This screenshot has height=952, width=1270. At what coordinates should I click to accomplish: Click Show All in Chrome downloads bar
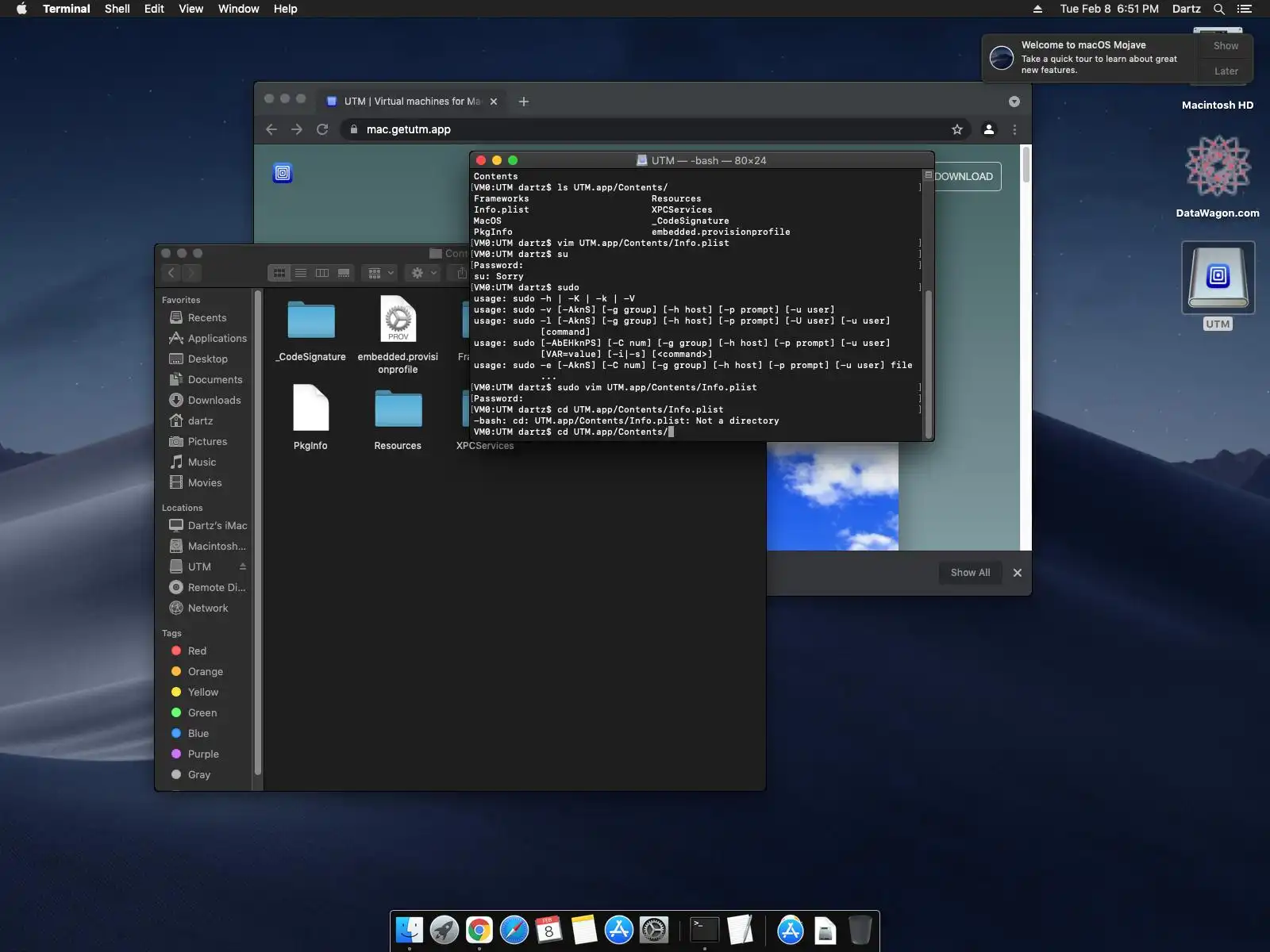970,573
